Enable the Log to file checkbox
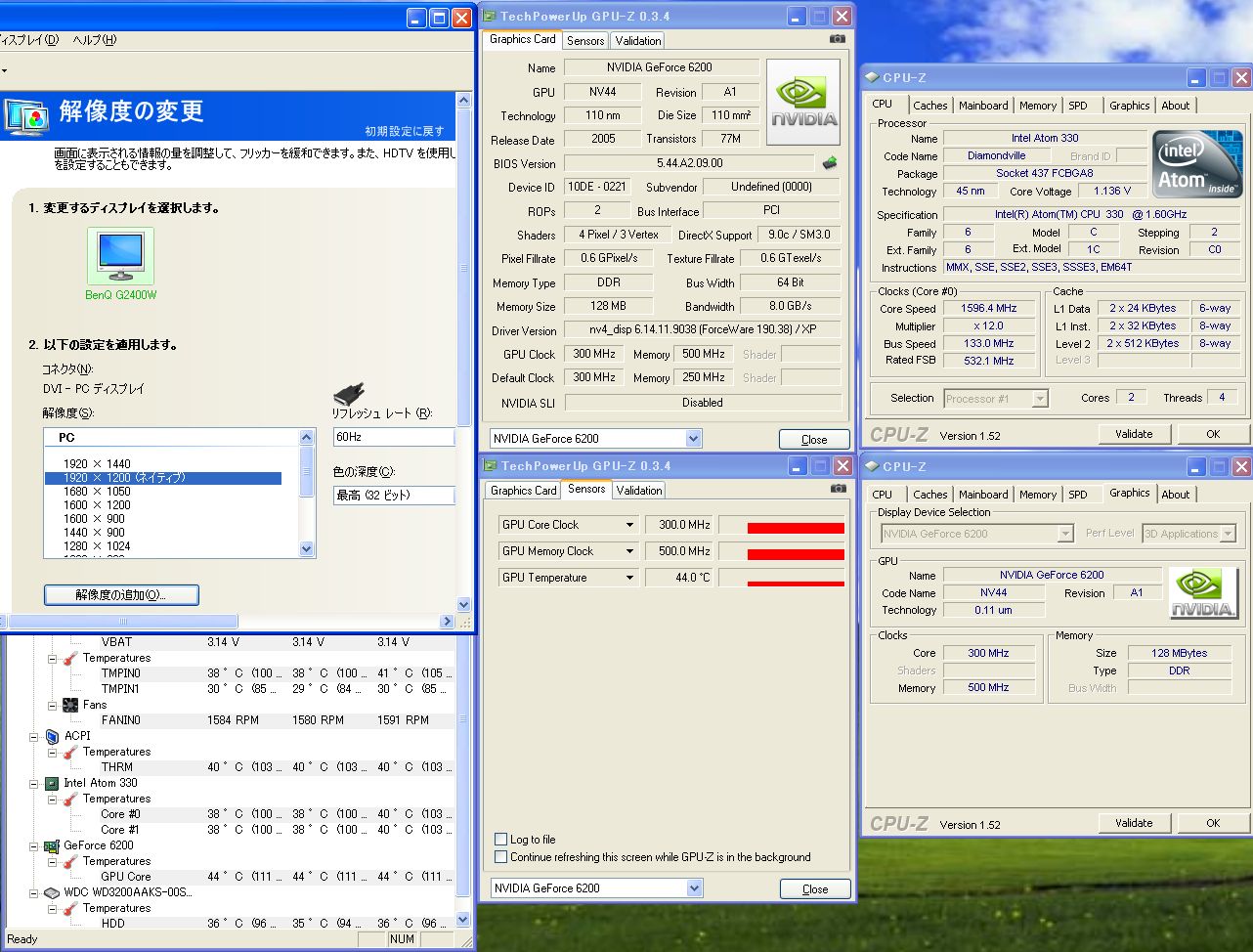 pyautogui.click(x=501, y=840)
